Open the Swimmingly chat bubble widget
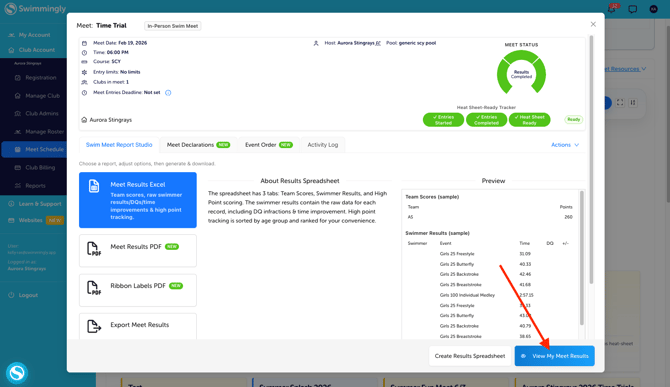The image size is (670, 387). point(17,372)
